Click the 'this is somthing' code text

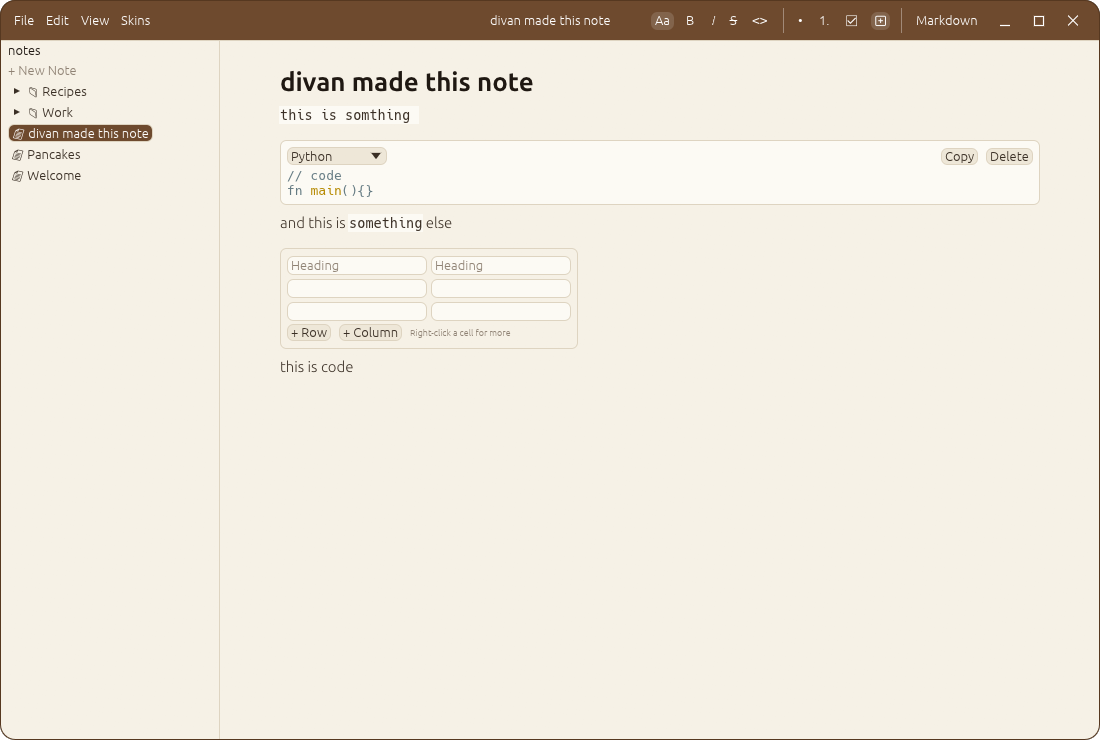(345, 115)
